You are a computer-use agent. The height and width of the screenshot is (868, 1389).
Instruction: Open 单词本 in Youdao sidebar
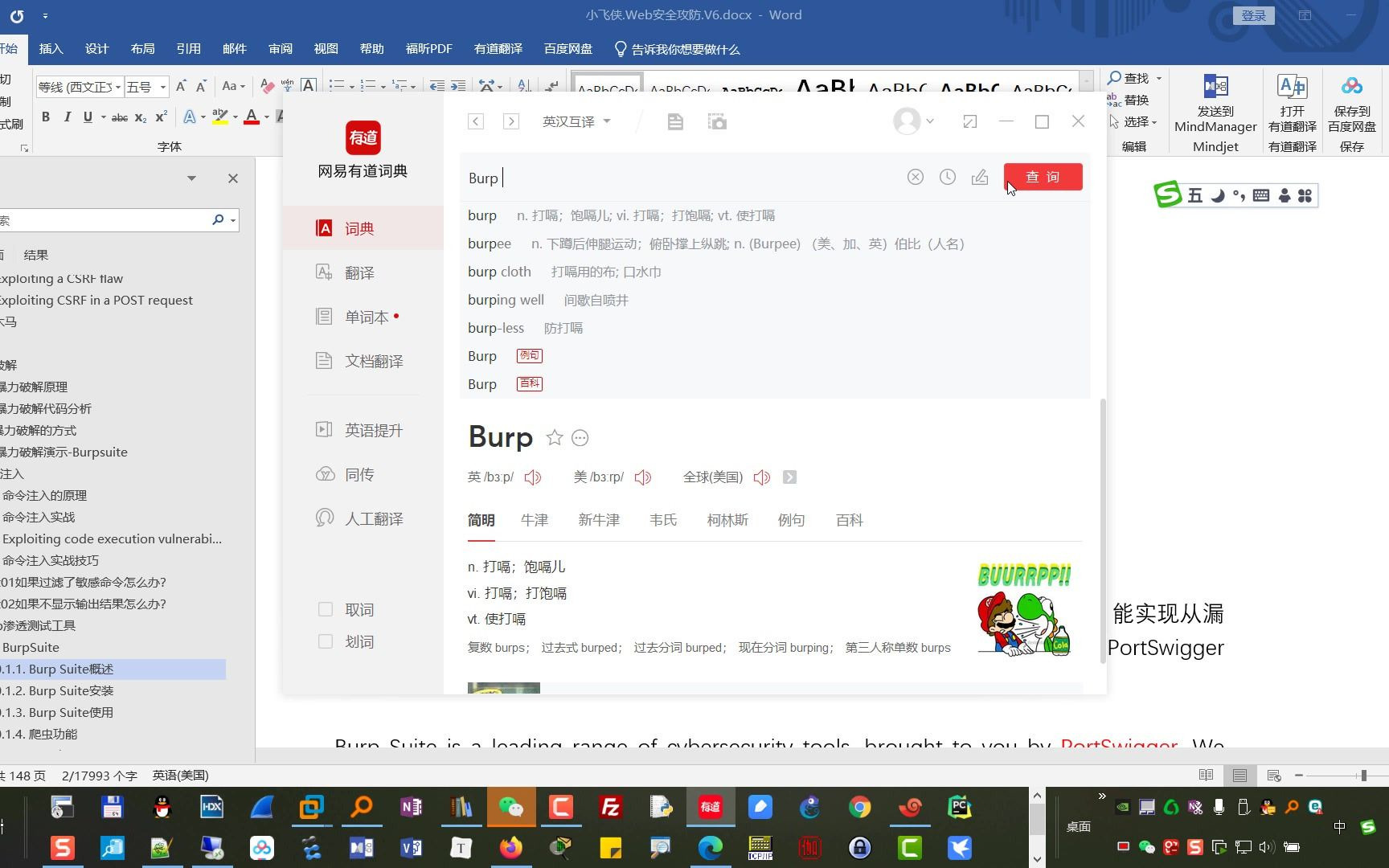point(363,317)
